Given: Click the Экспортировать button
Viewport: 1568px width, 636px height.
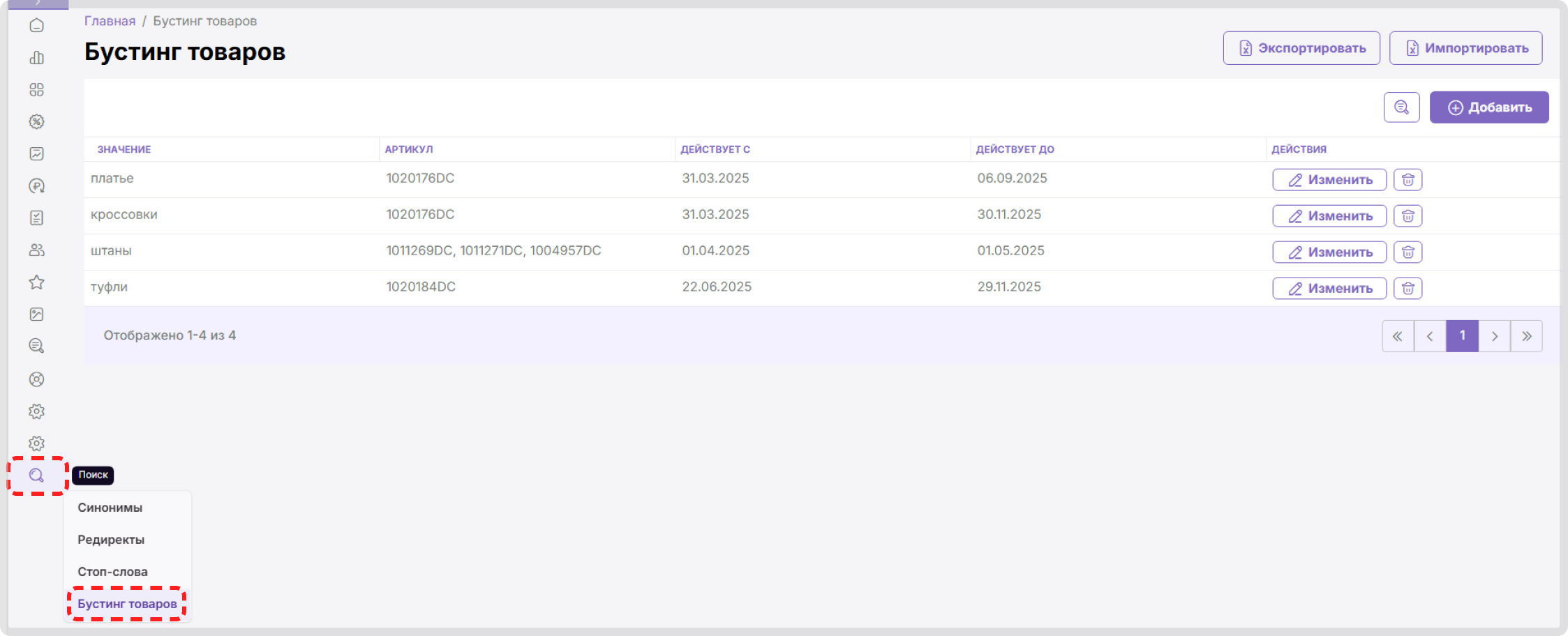Looking at the screenshot, I should 1301,48.
